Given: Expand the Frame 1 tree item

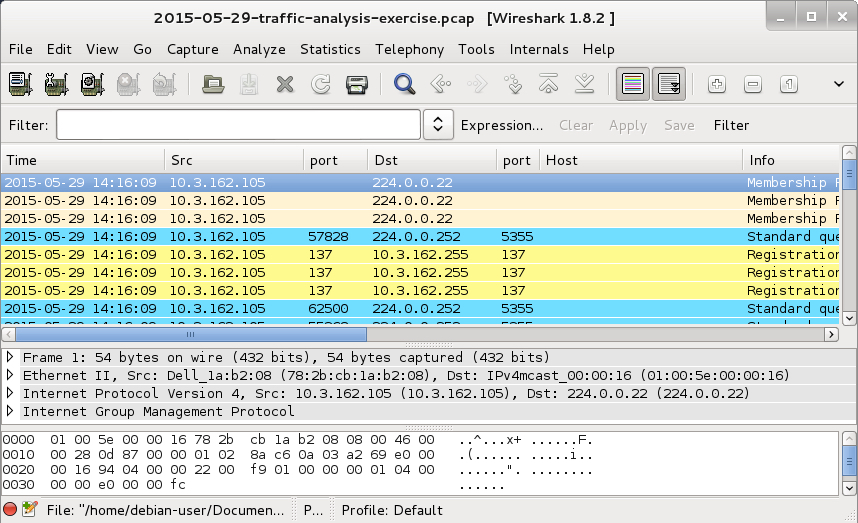Looking at the screenshot, I should point(9,357).
